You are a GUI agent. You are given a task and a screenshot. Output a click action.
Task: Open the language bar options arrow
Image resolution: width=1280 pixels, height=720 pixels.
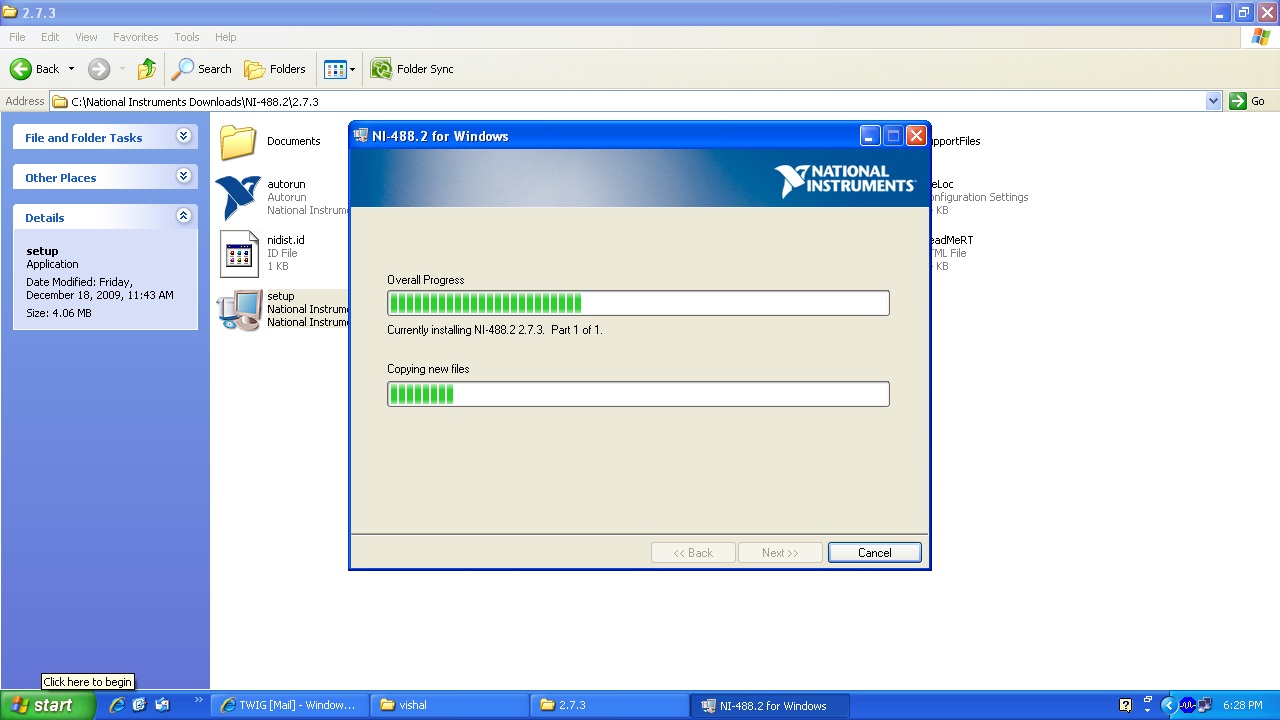[x=1147, y=709]
